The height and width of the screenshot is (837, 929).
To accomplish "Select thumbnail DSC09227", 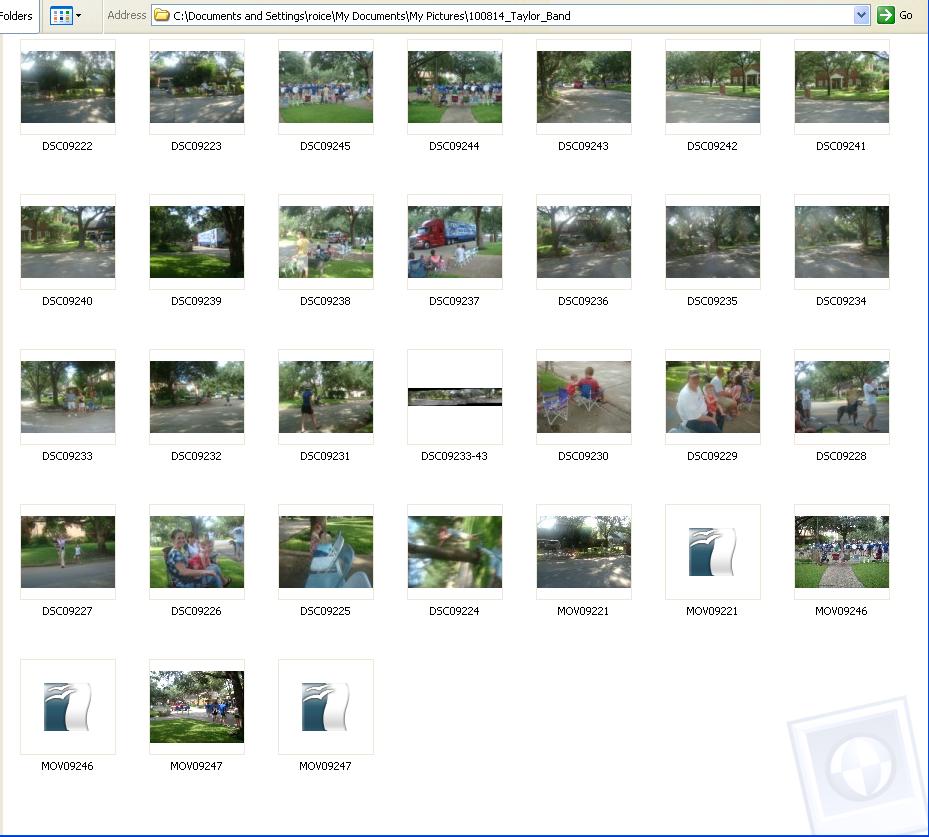I will coord(68,552).
